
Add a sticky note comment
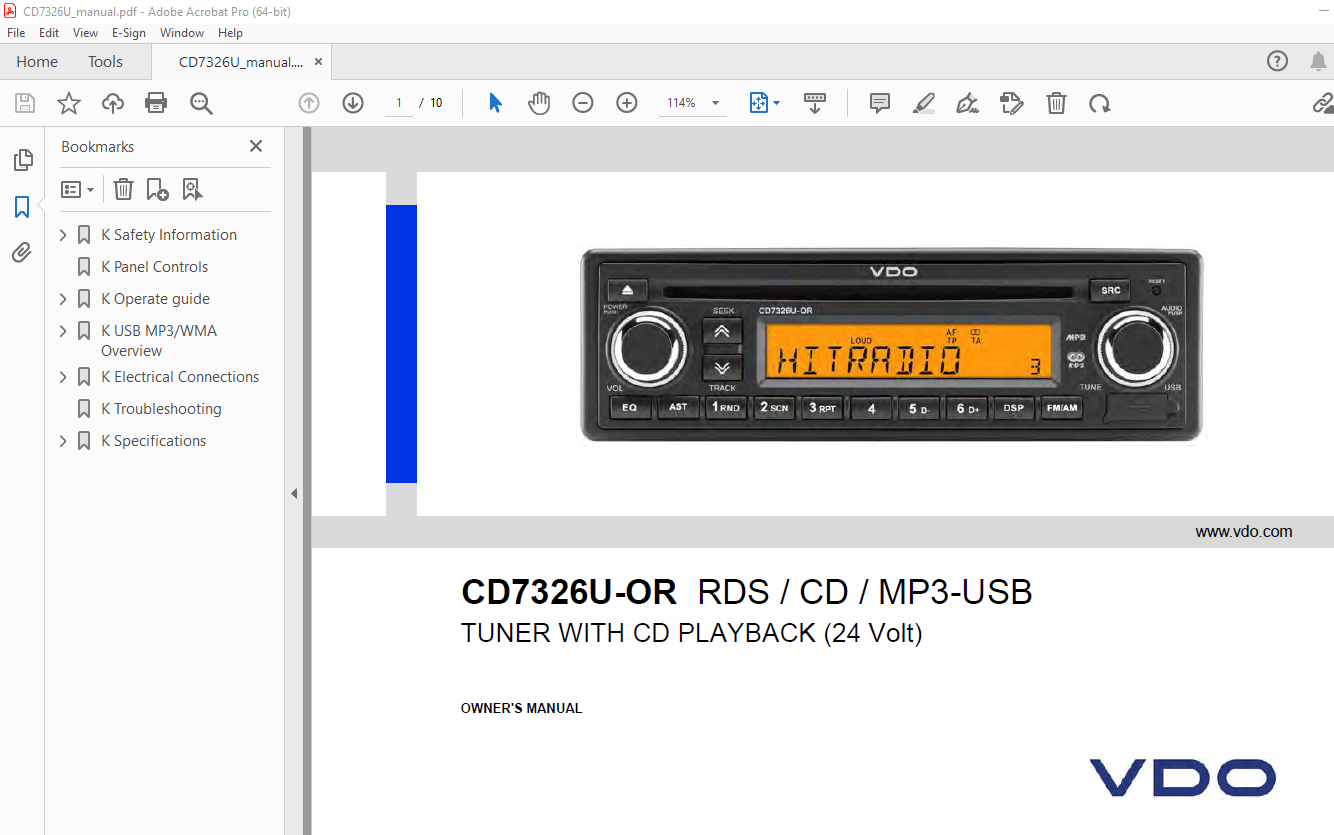[880, 103]
